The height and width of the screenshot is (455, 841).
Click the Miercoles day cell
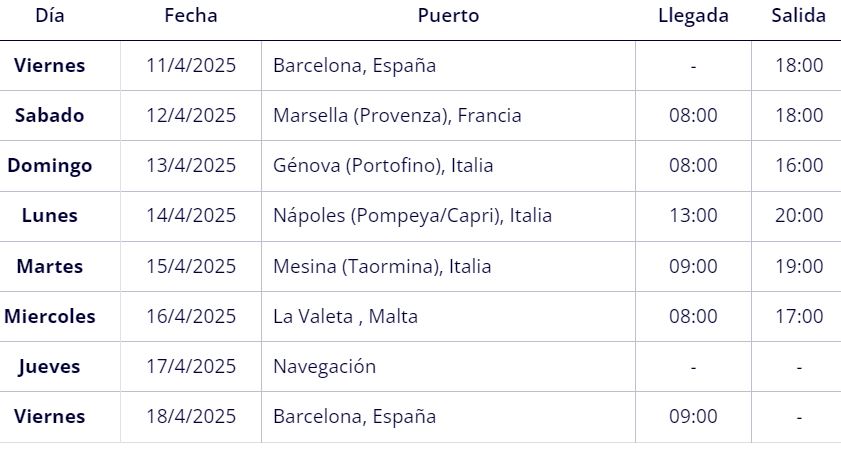click(x=50, y=316)
